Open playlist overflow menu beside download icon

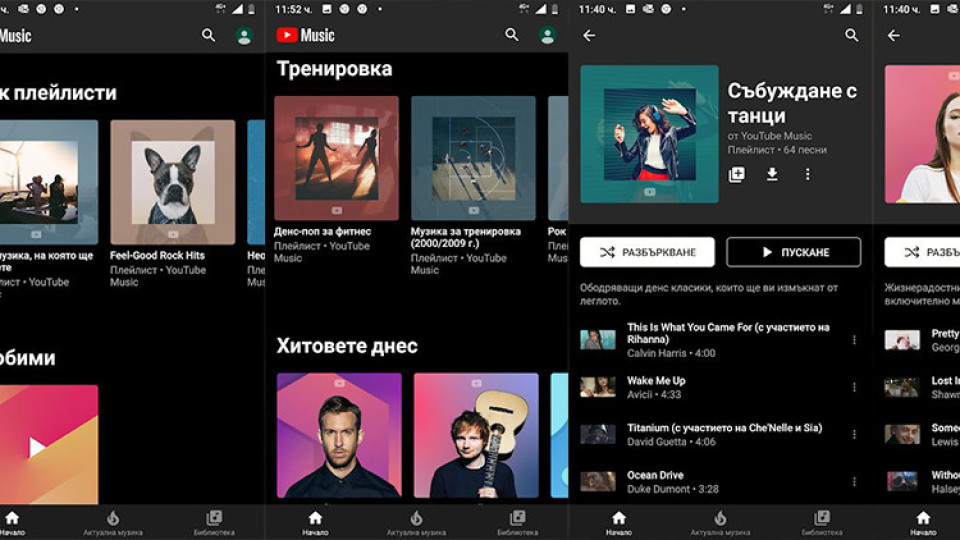[808, 174]
